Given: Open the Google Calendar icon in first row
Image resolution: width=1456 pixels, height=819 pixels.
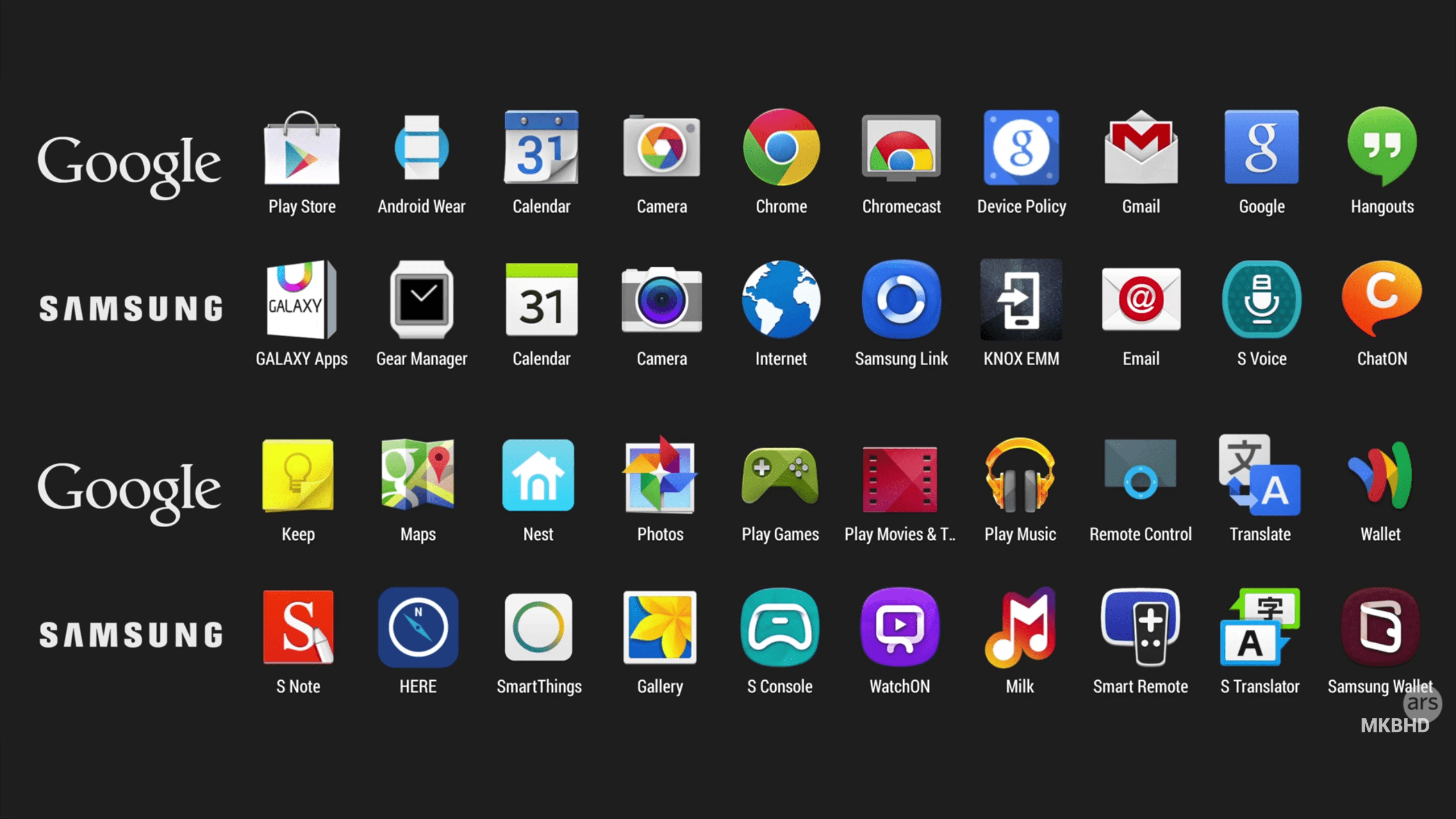Looking at the screenshot, I should coord(541,147).
